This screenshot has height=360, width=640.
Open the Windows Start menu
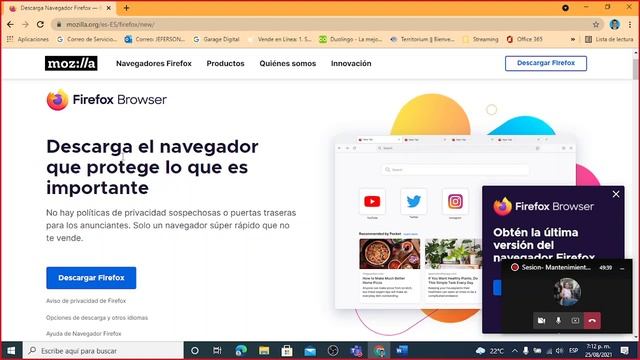11,351
